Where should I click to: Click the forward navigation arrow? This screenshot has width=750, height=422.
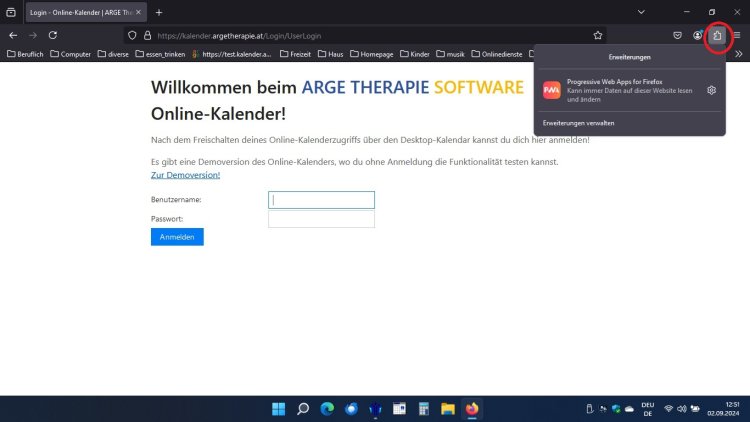point(33,35)
